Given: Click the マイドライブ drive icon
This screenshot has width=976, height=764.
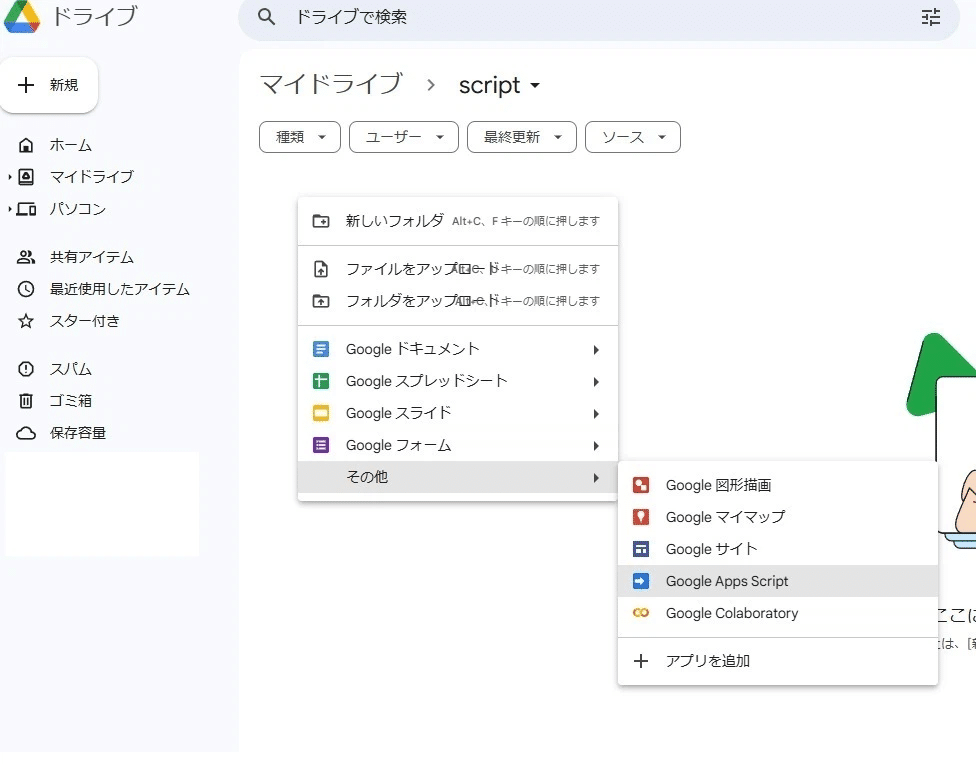Looking at the screenshot, I should click(x=26, y=177).
